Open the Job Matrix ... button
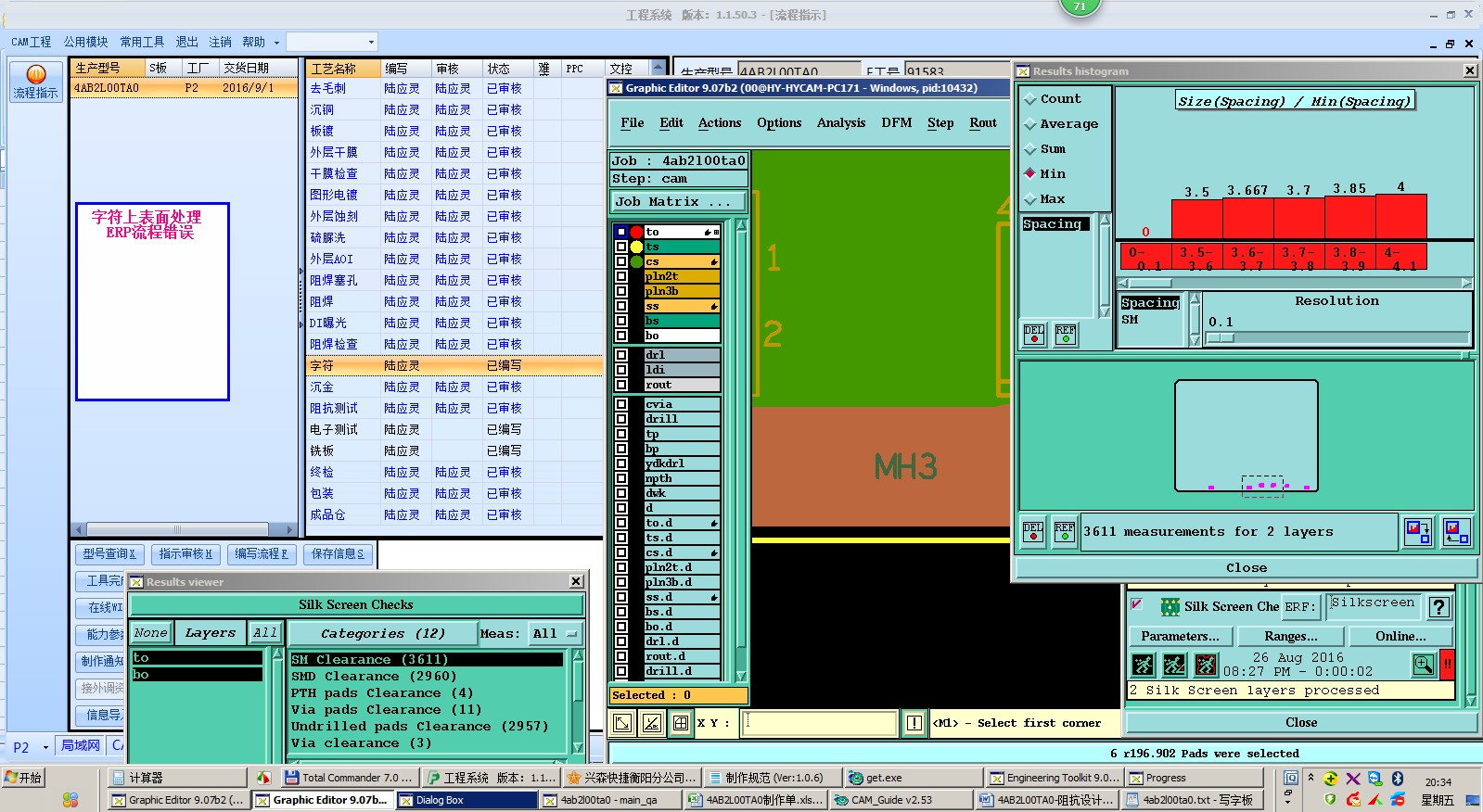Screen dimensions: 1483x812 point(679,201)
